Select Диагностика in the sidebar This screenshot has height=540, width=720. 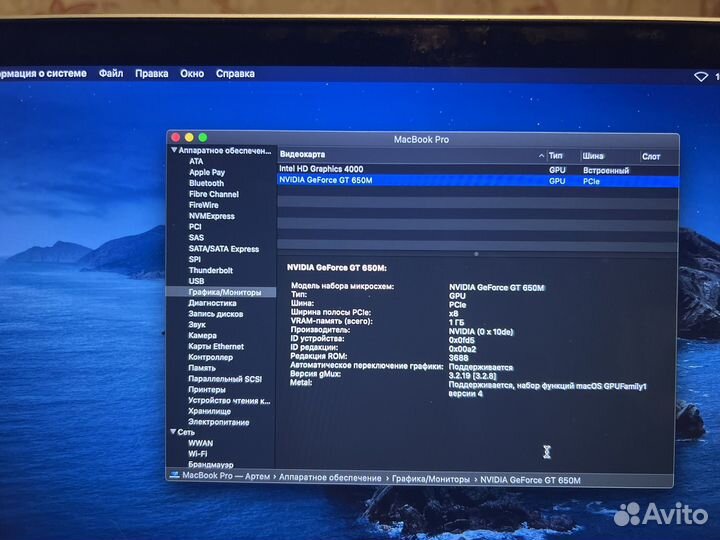[x=212, y=303]
